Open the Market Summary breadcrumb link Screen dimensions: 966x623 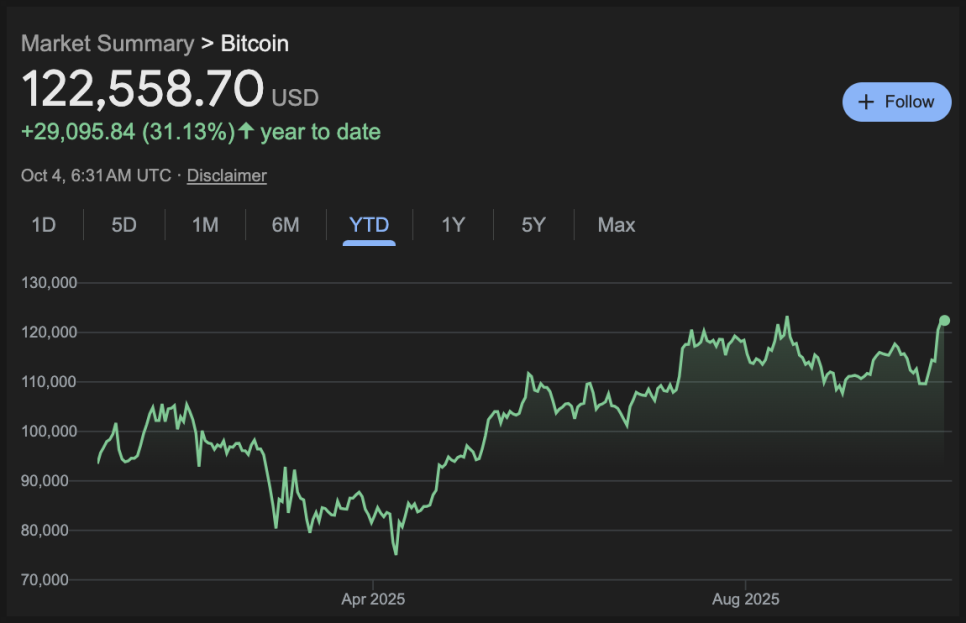(x=107, y=43)
